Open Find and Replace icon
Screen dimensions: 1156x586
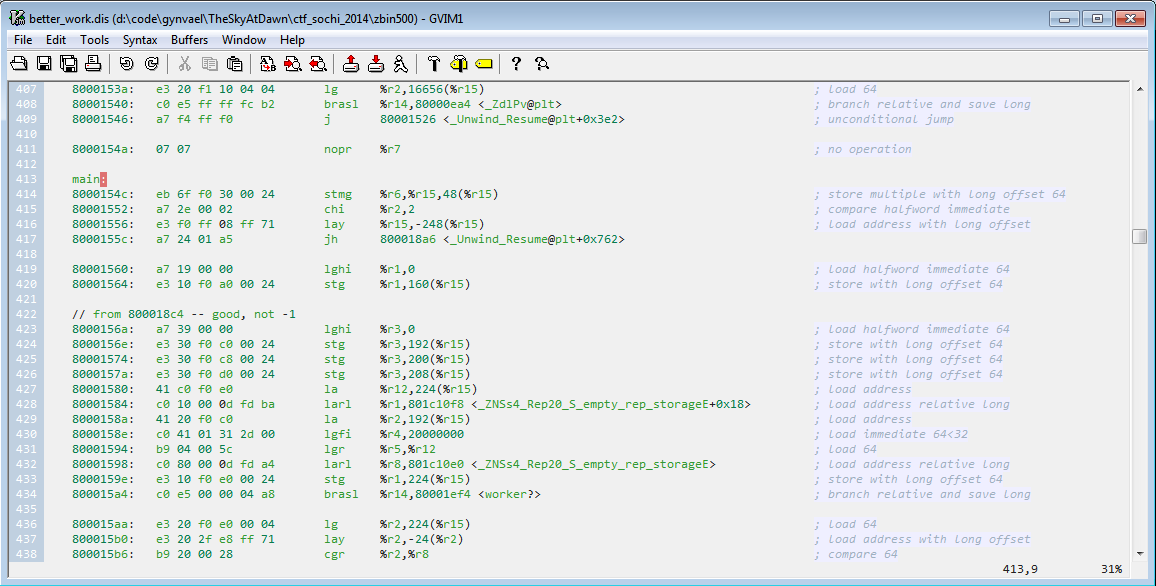pos(268,64)
